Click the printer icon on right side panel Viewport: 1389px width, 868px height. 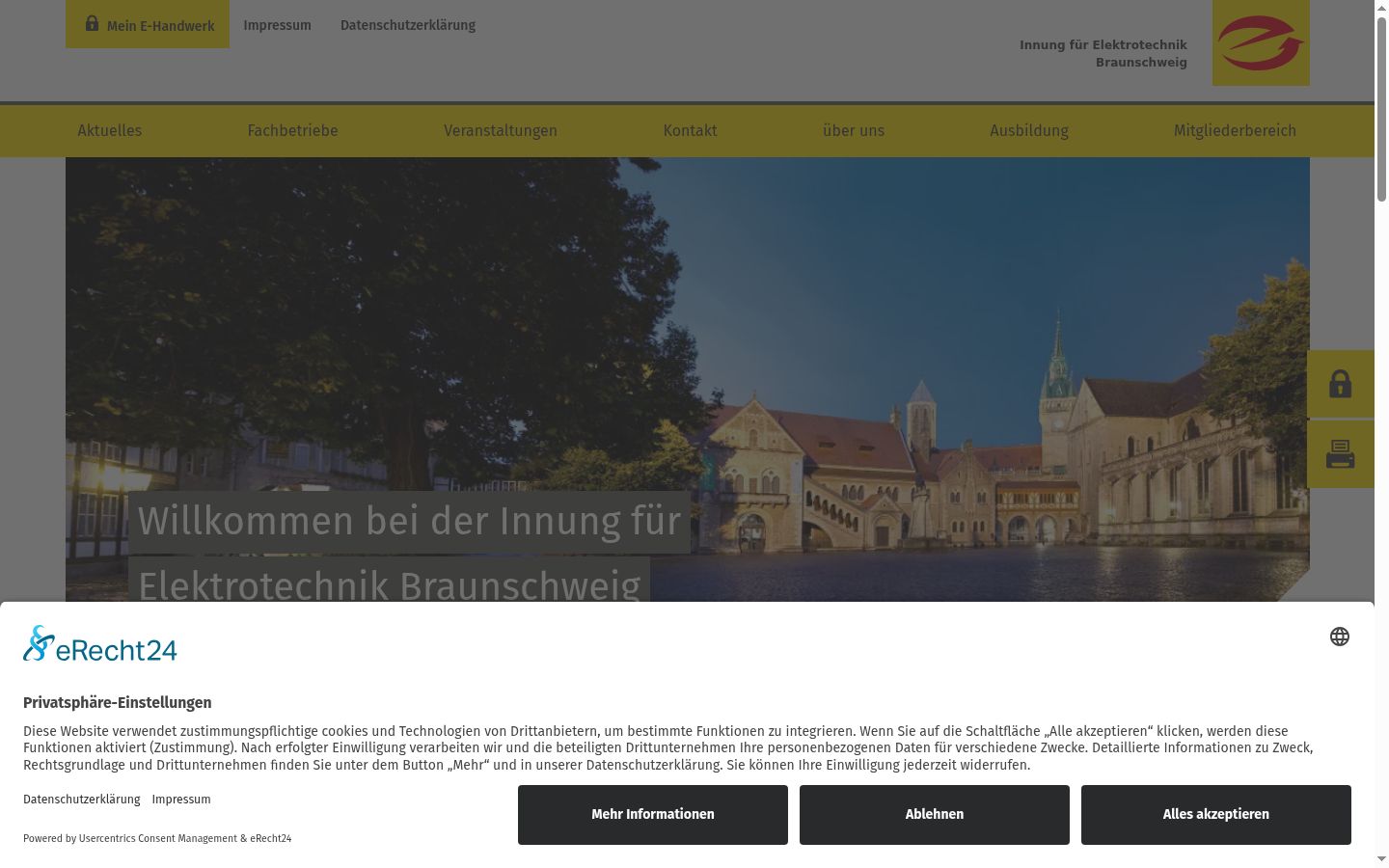[1341, 454]
